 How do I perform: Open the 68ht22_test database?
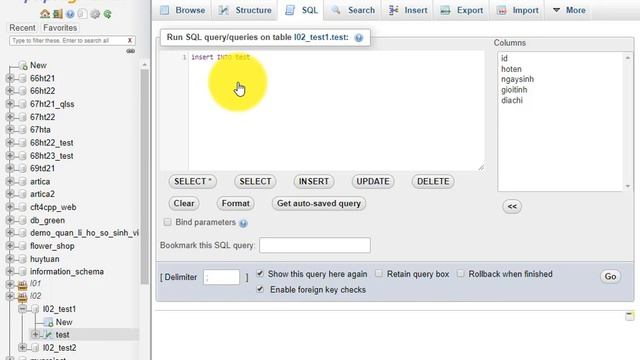[x=51, y=143]
